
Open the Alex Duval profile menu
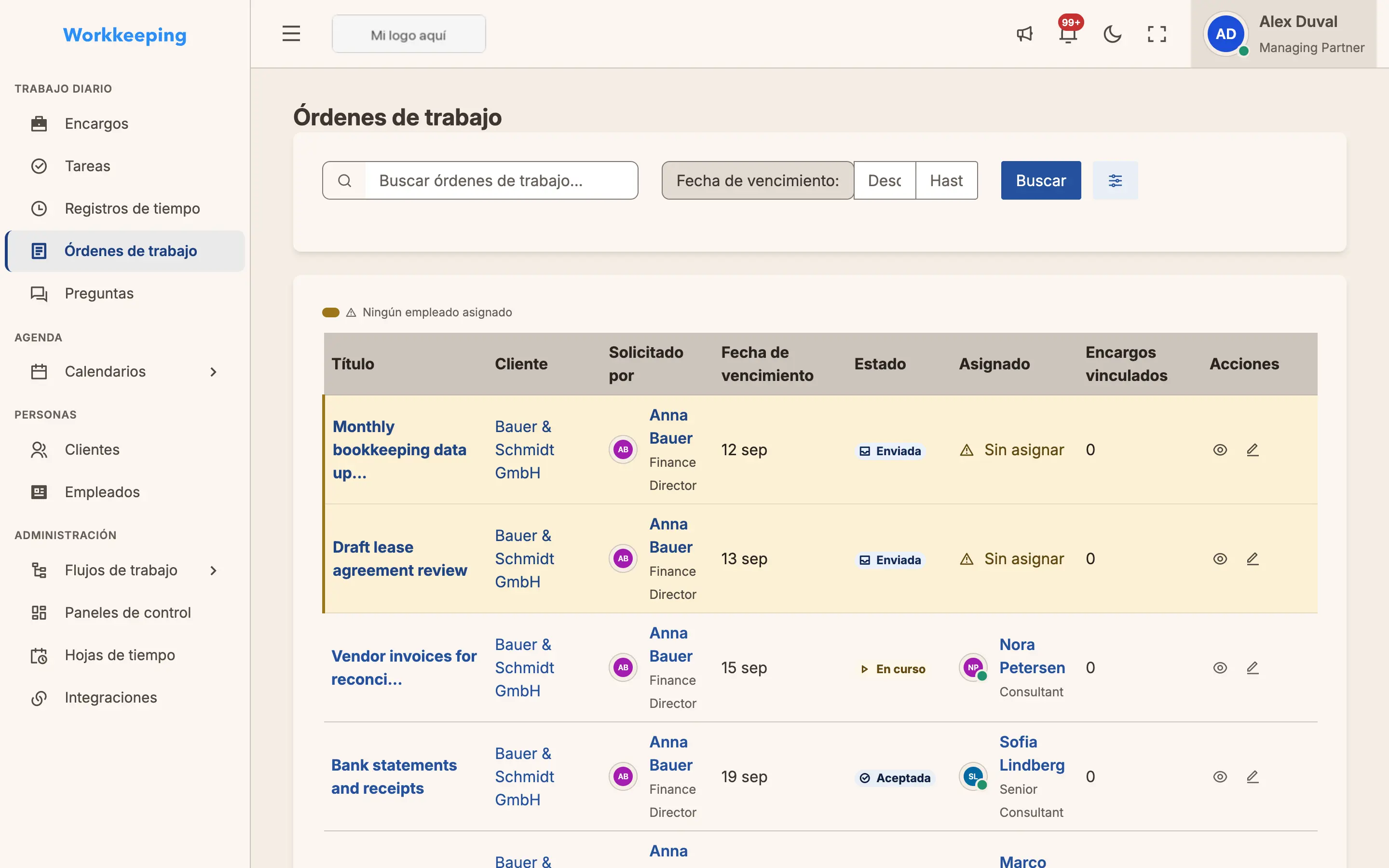(x=1283, y=34)
